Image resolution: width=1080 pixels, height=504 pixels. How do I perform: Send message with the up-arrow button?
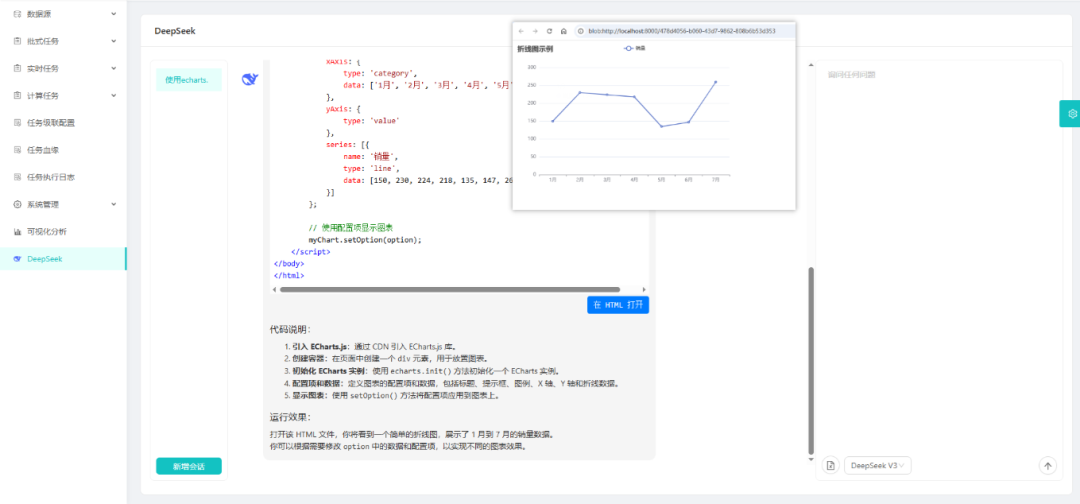tap(1048, 466)
